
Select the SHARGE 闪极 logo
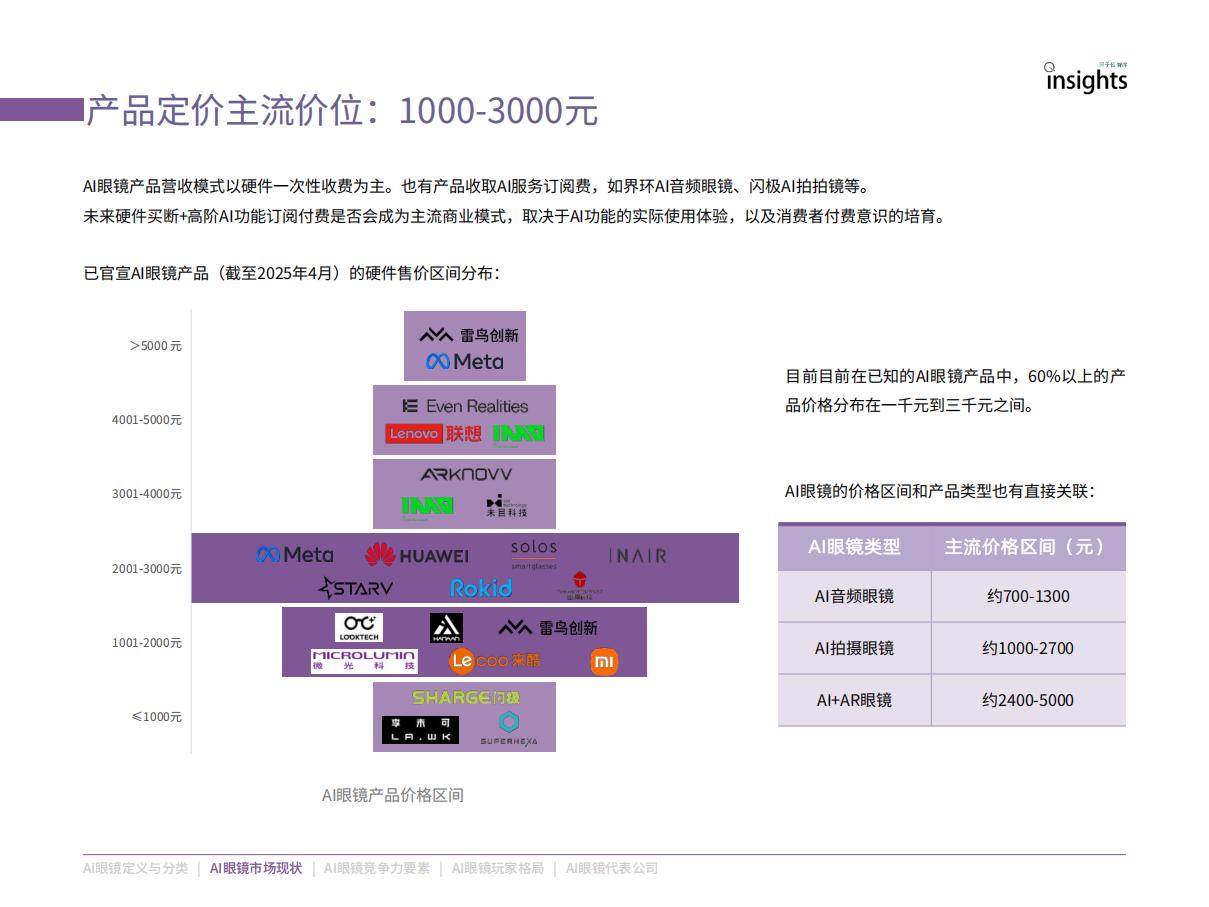coord(466,697)
